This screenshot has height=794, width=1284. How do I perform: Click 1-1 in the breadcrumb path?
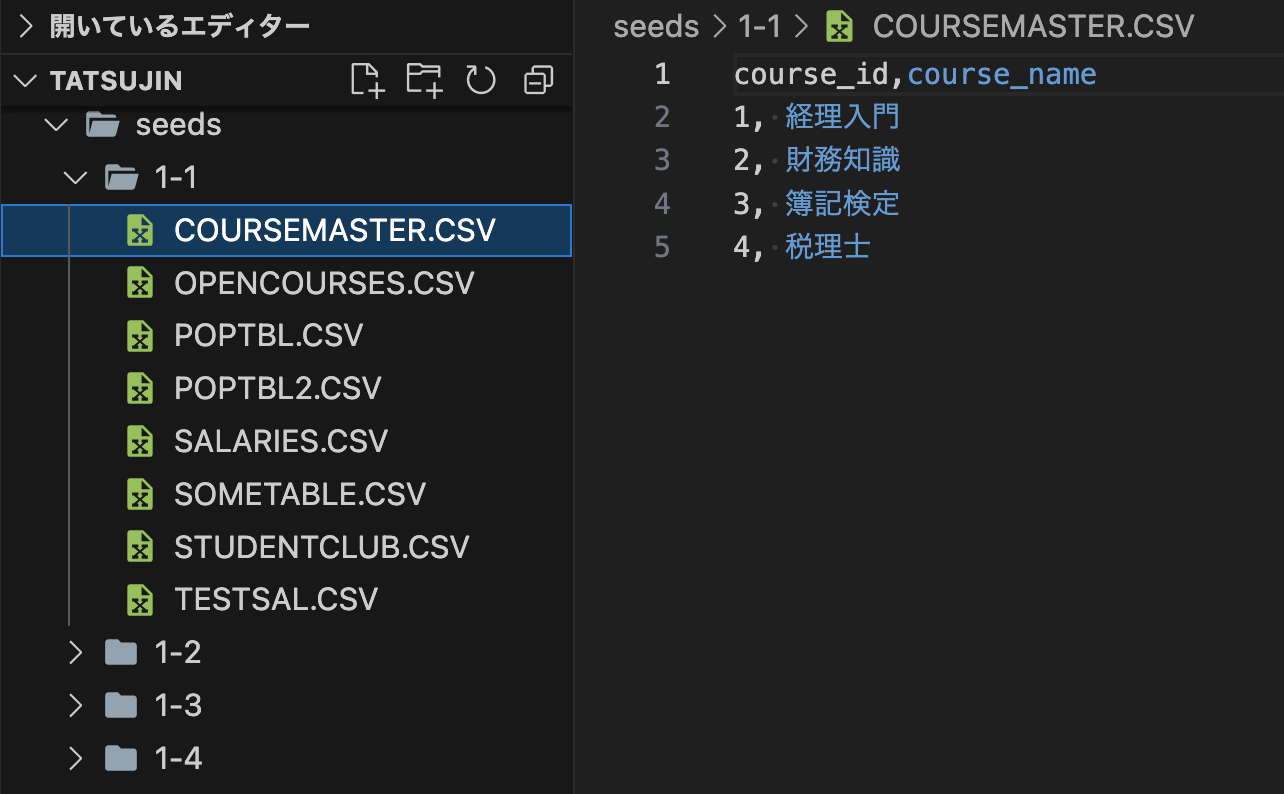tap(759, 26)
